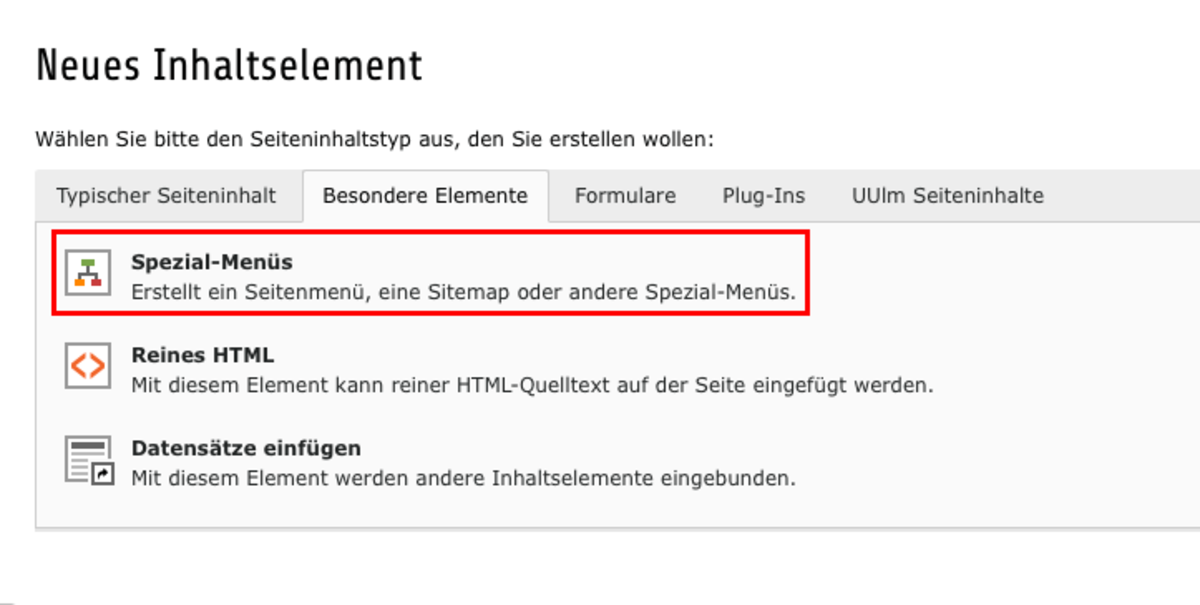Select the Datensätze einfügen title link
Screen dimensions: 1200x605
click(x=246, y=448)
